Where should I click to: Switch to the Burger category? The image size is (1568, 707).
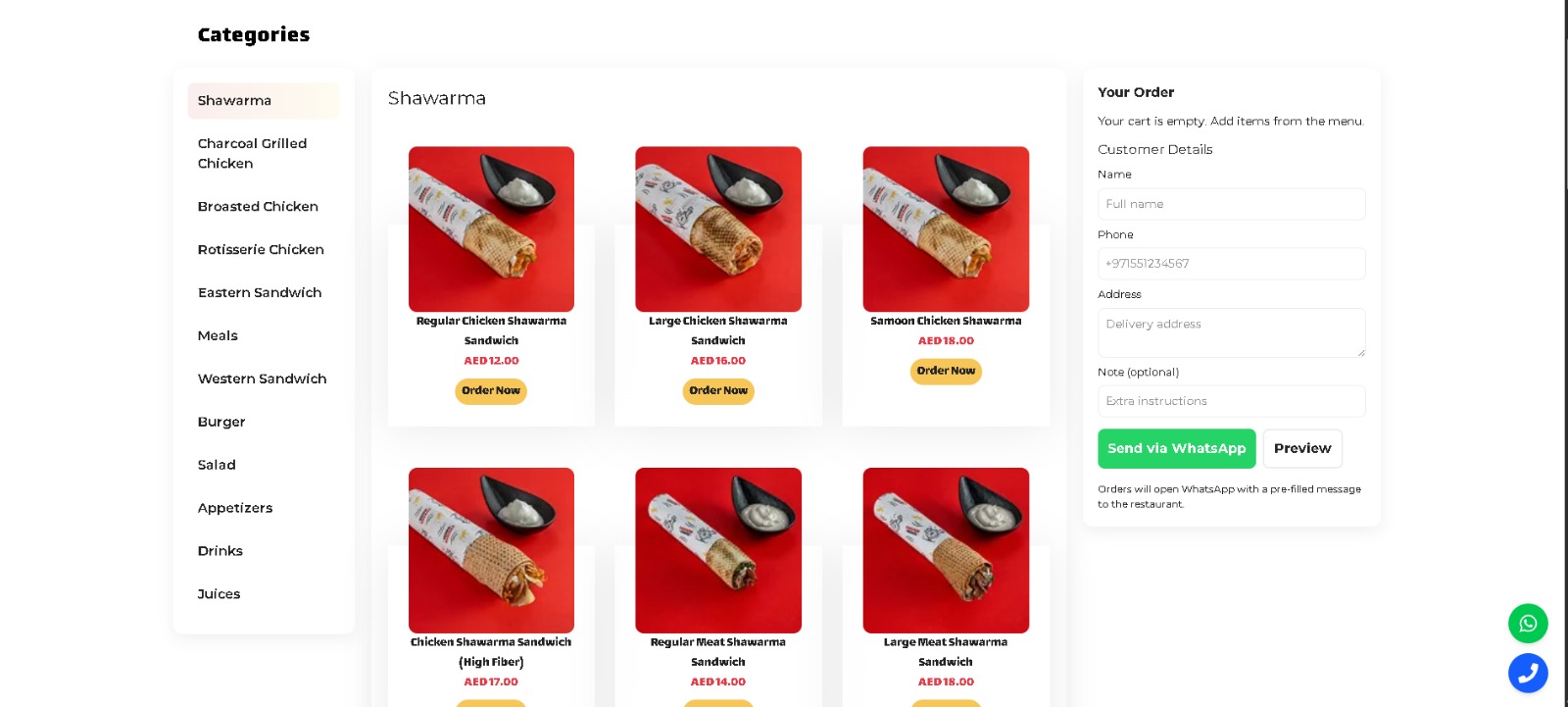pyautogui.click(x=221, y=423)
